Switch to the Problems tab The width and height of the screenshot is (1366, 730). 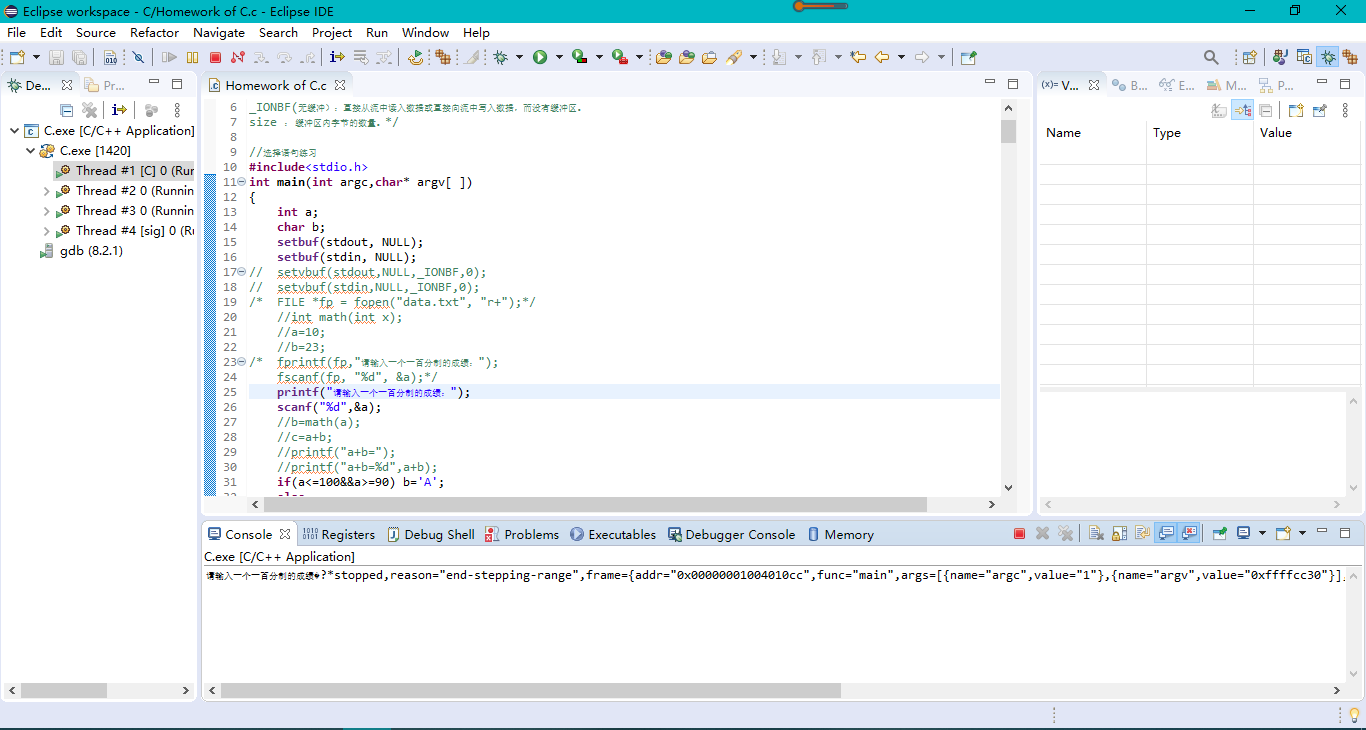(521, 534)
